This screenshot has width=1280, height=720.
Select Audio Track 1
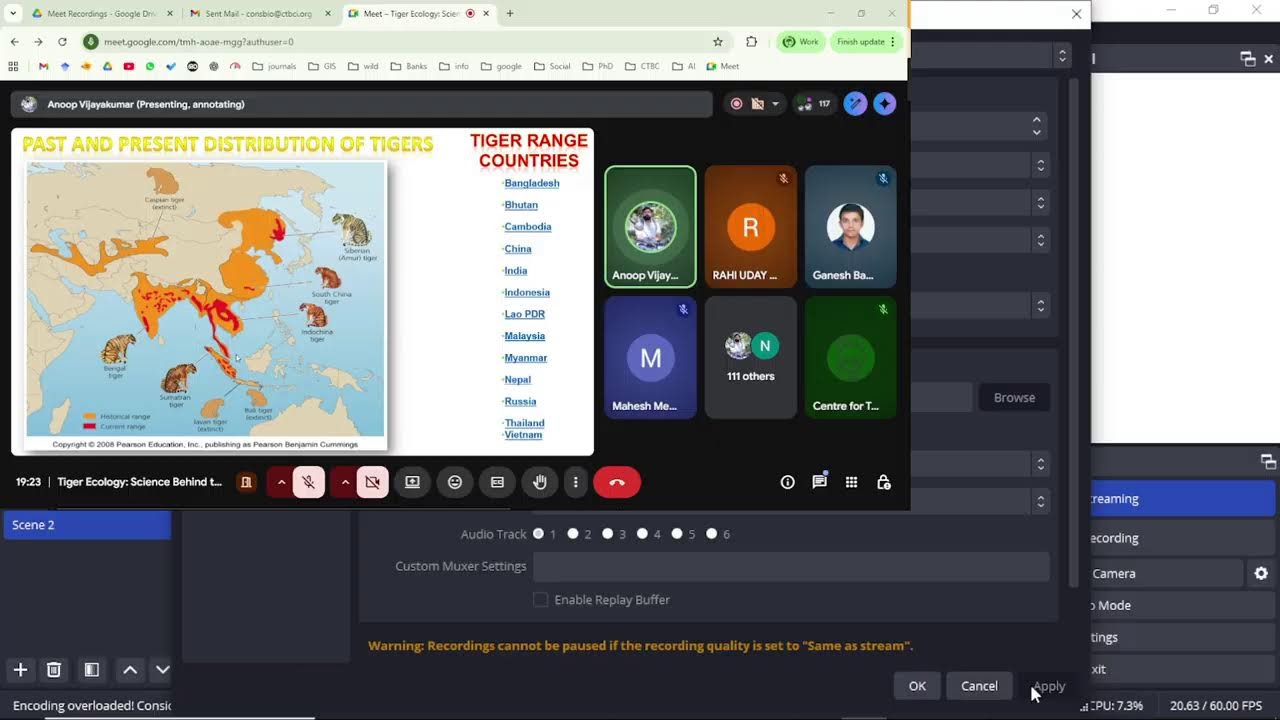539,534
